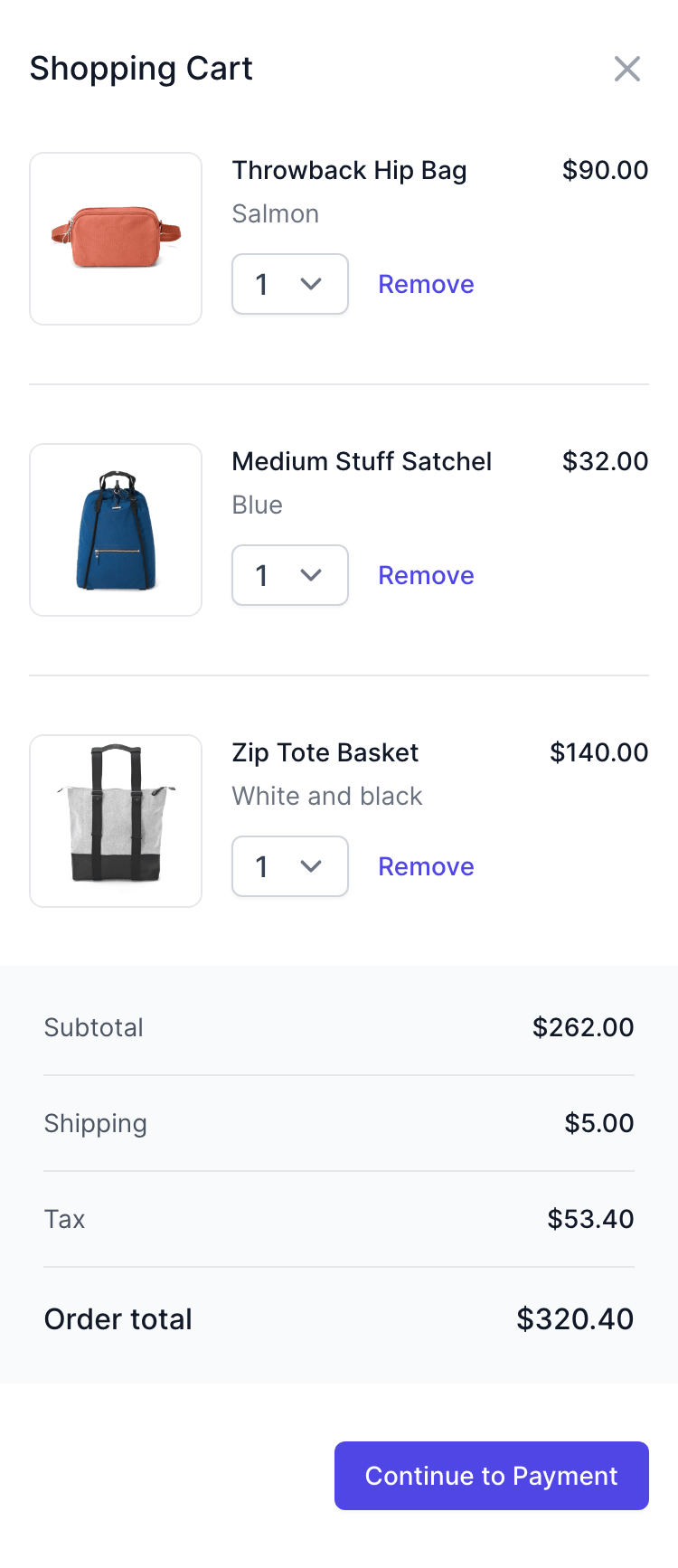Click the Shopping Cart heading
This screenshot has height=1568, width=678.
[141, 69]
